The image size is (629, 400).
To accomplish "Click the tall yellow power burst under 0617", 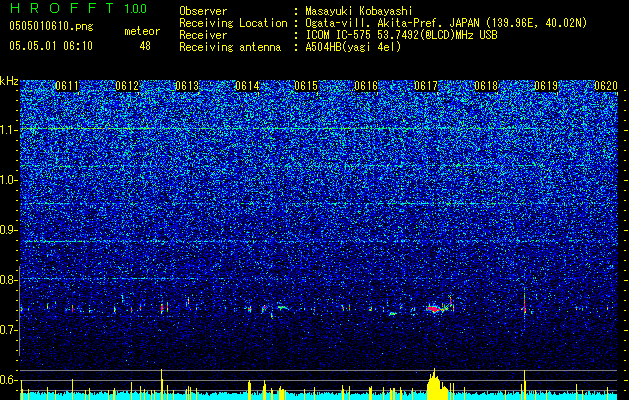I will point(436,384).
